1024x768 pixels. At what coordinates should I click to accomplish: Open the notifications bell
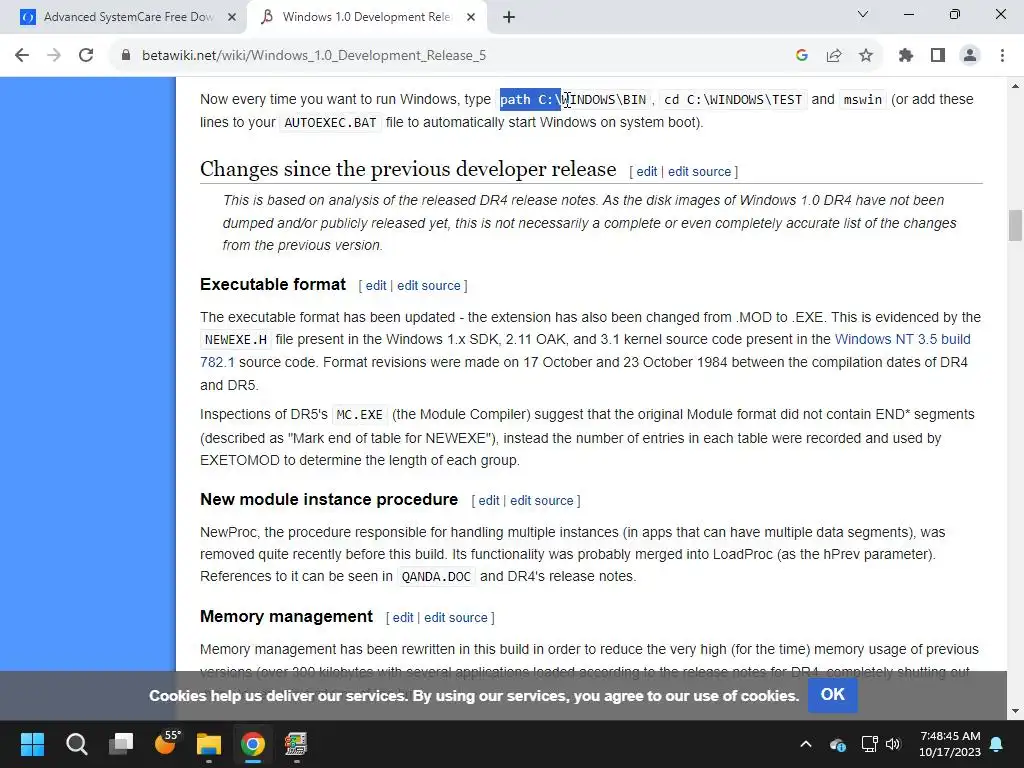tap(997, 744)
